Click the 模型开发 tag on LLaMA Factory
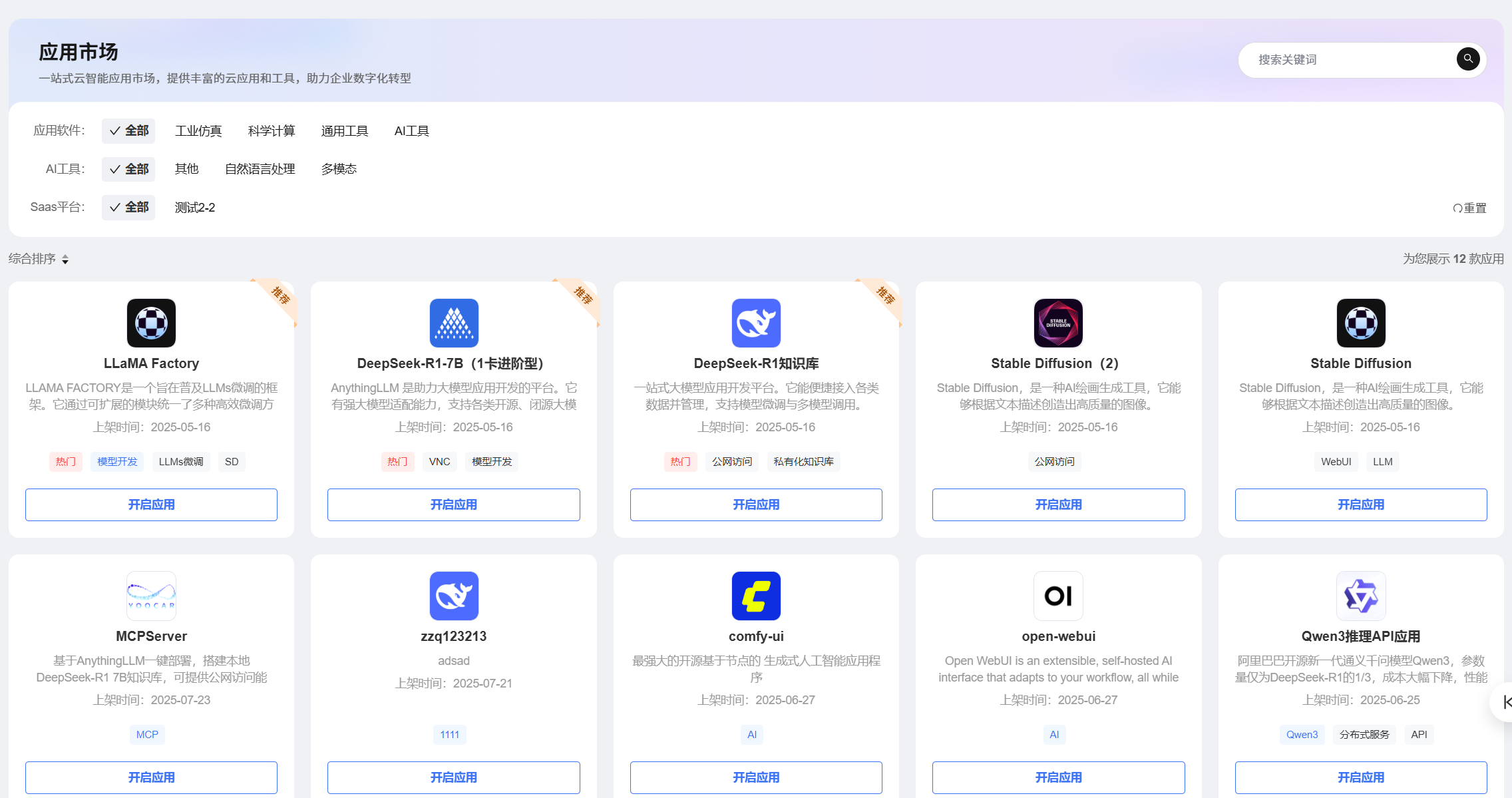Image resolution: width=1512 pixels, height=798 pixels. tap(117, 462)
